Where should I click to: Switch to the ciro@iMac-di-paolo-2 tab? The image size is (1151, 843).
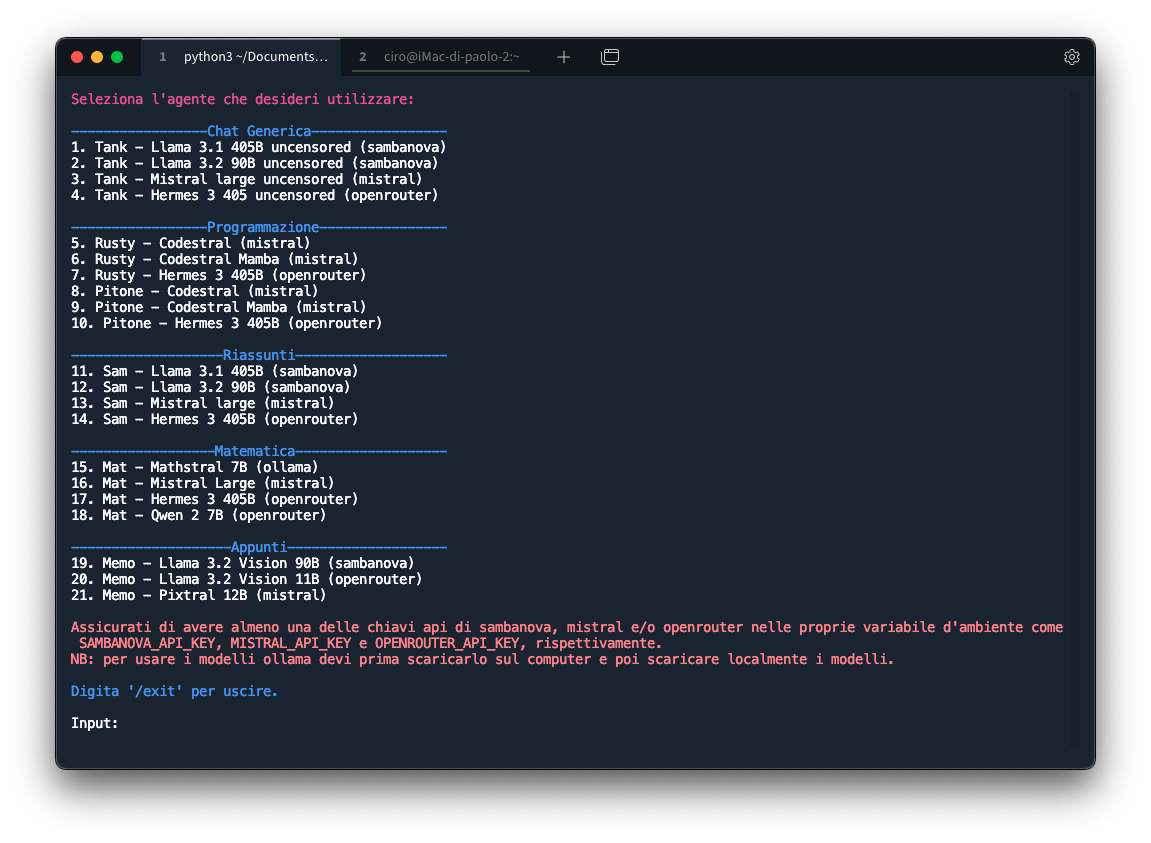(x=441, y=57)
